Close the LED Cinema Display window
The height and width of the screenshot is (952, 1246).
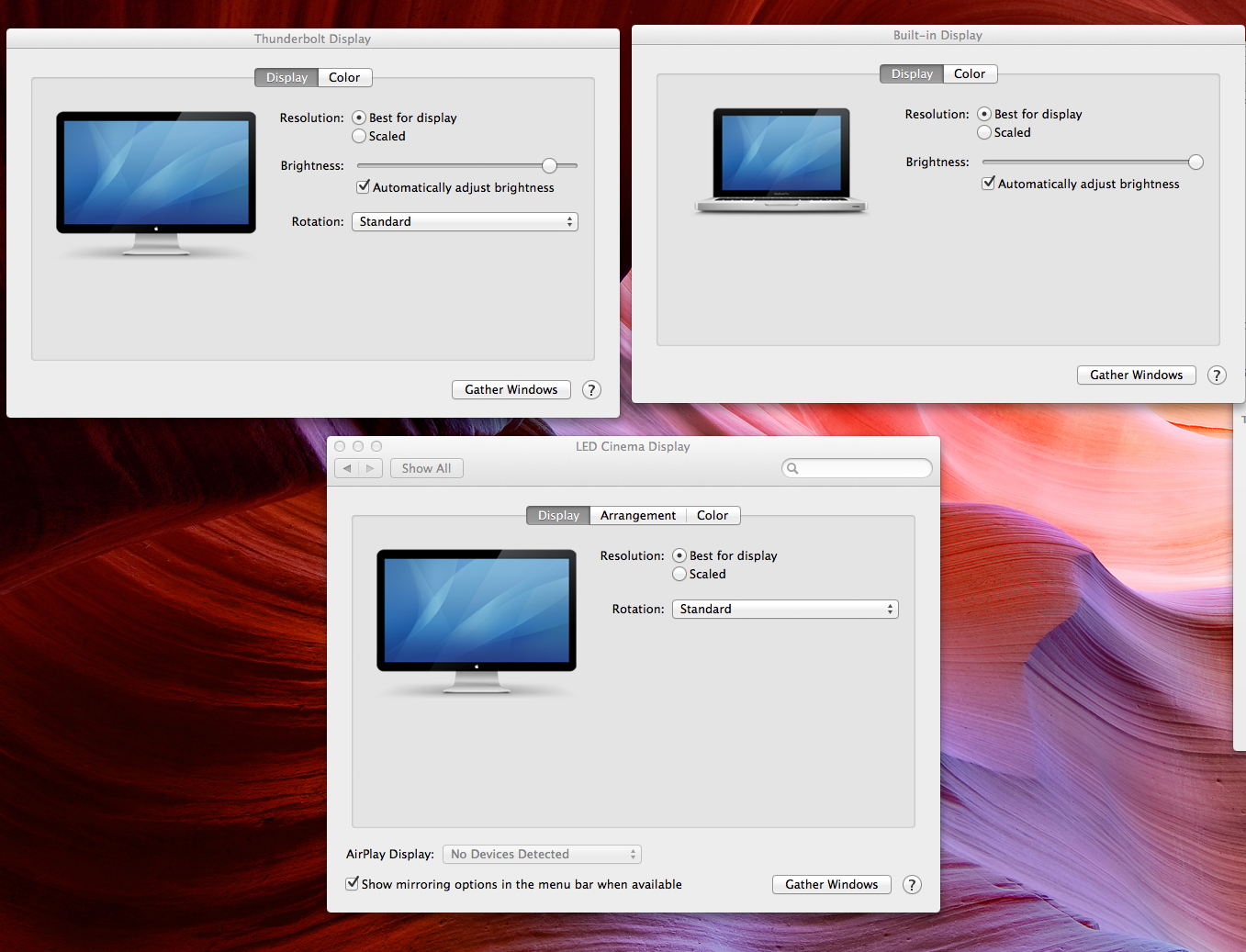tap(340, 447)
